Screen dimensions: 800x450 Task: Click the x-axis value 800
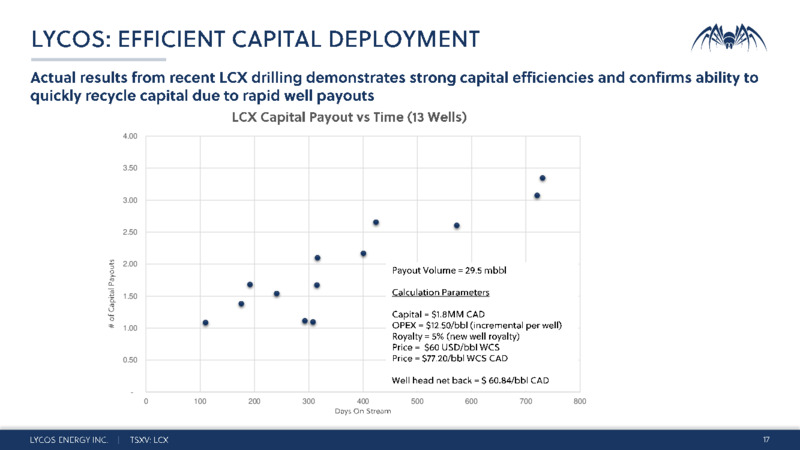(x=580, y=401)
